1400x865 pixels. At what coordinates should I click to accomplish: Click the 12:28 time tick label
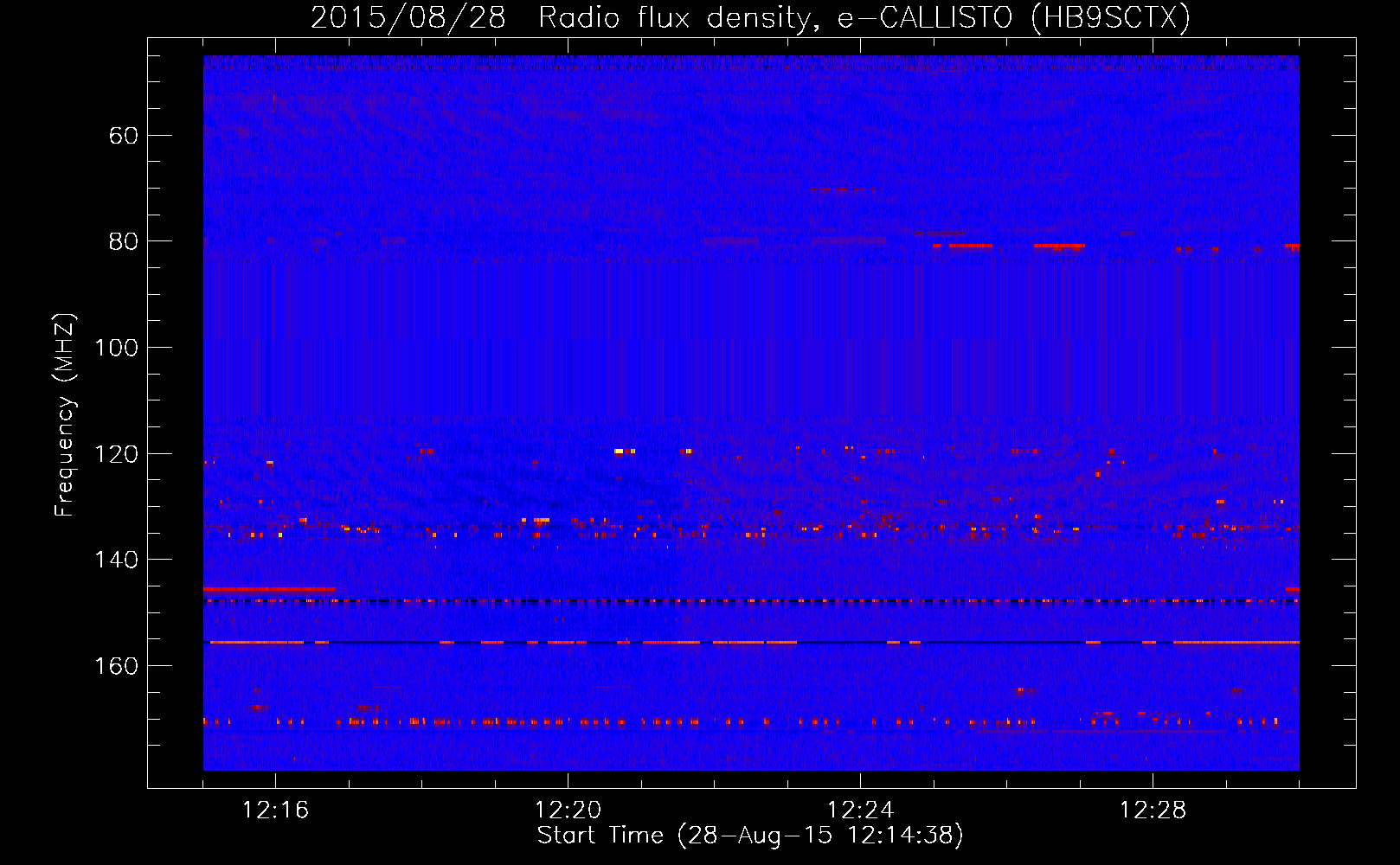[x=1153, y=811]
